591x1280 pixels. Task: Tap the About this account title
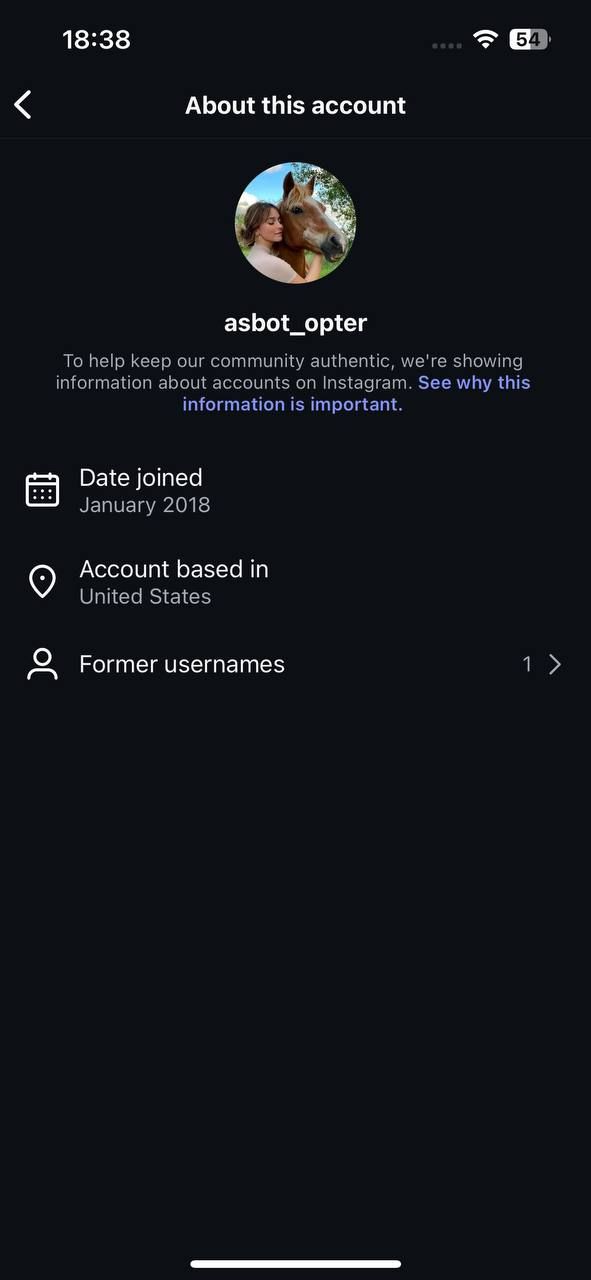295,105
